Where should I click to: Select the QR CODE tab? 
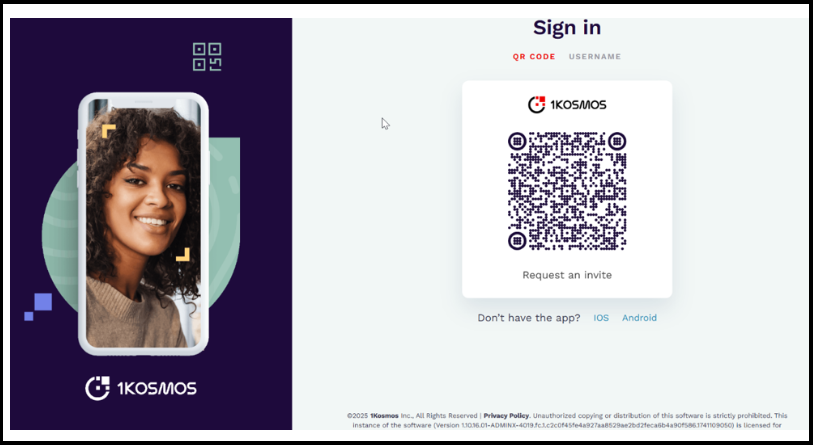[x=534, y=57]
